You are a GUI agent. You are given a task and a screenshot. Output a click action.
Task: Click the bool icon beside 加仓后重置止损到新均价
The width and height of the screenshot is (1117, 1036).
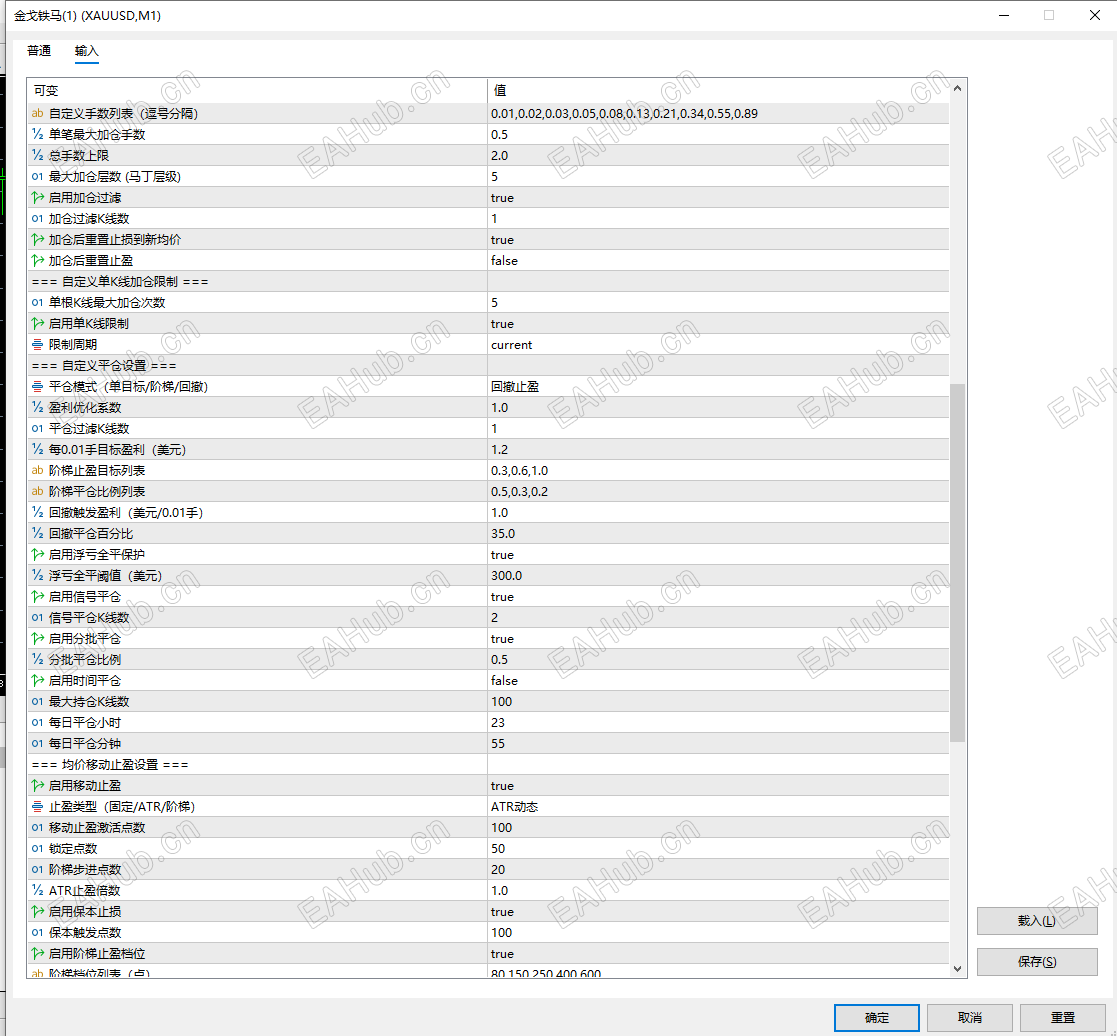point(38,239)
